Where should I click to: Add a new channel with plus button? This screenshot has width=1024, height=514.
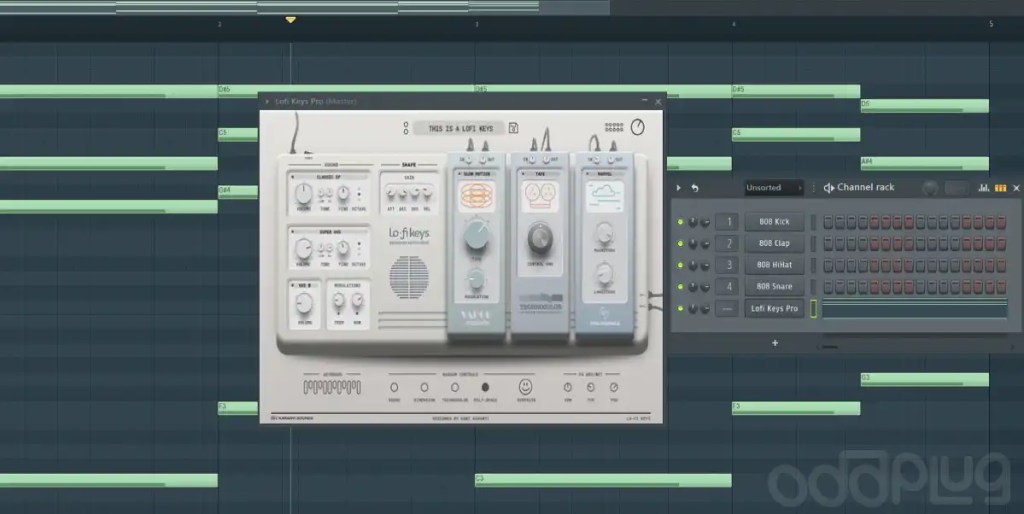click(775, 344)
